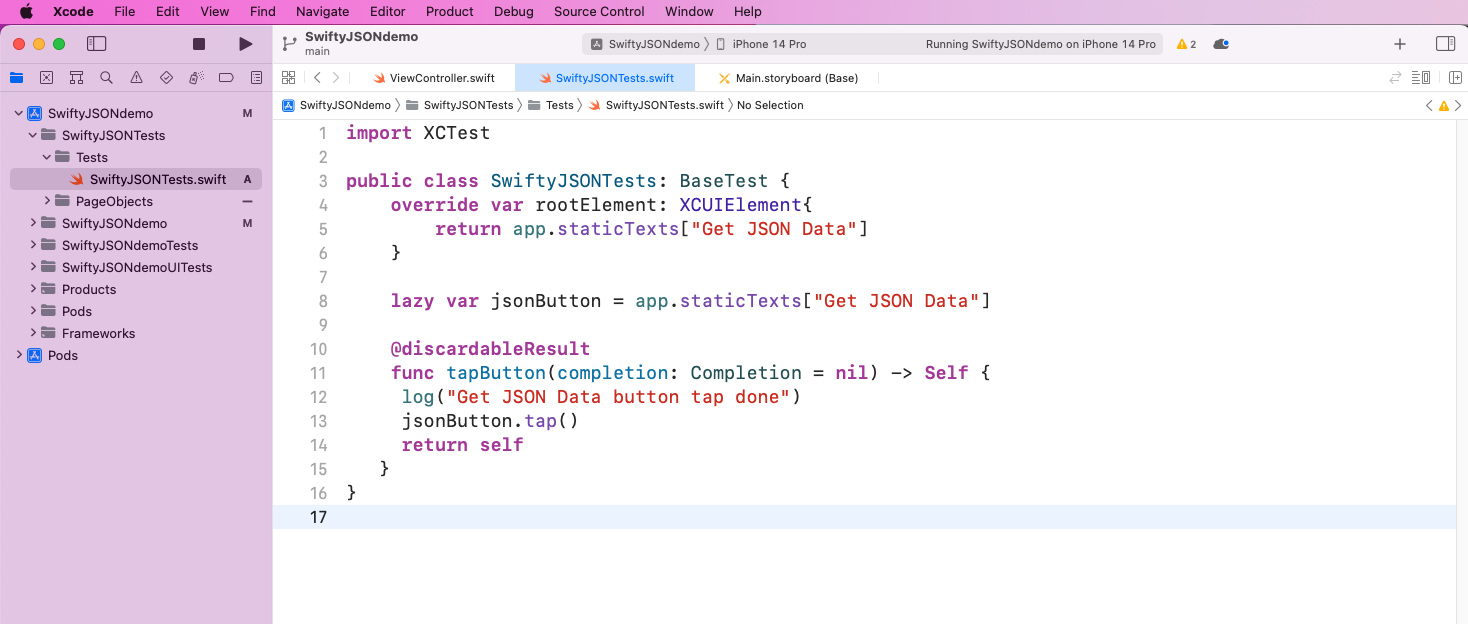Expand the Frameworks folder

(33, 333)
